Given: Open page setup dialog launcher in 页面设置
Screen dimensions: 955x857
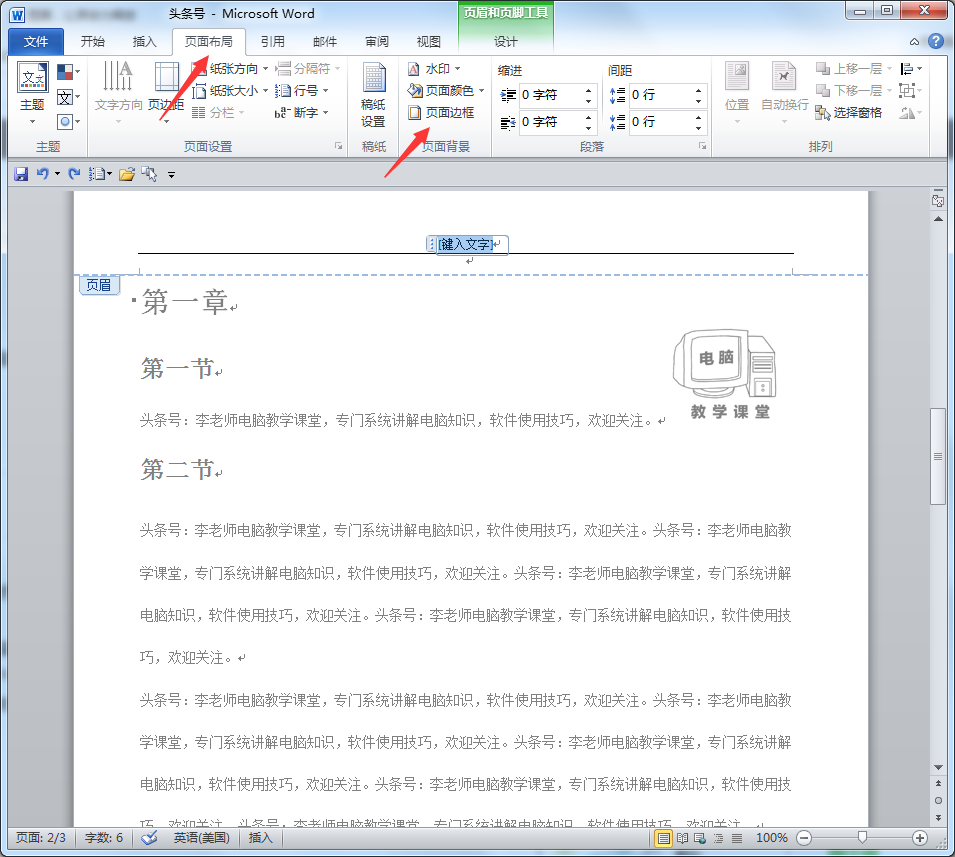Looking at the screenshot, I should (338, 146).
